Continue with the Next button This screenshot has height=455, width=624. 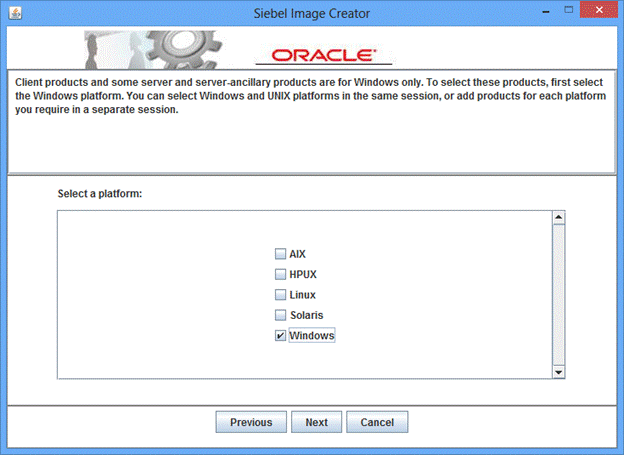point(316,422)
